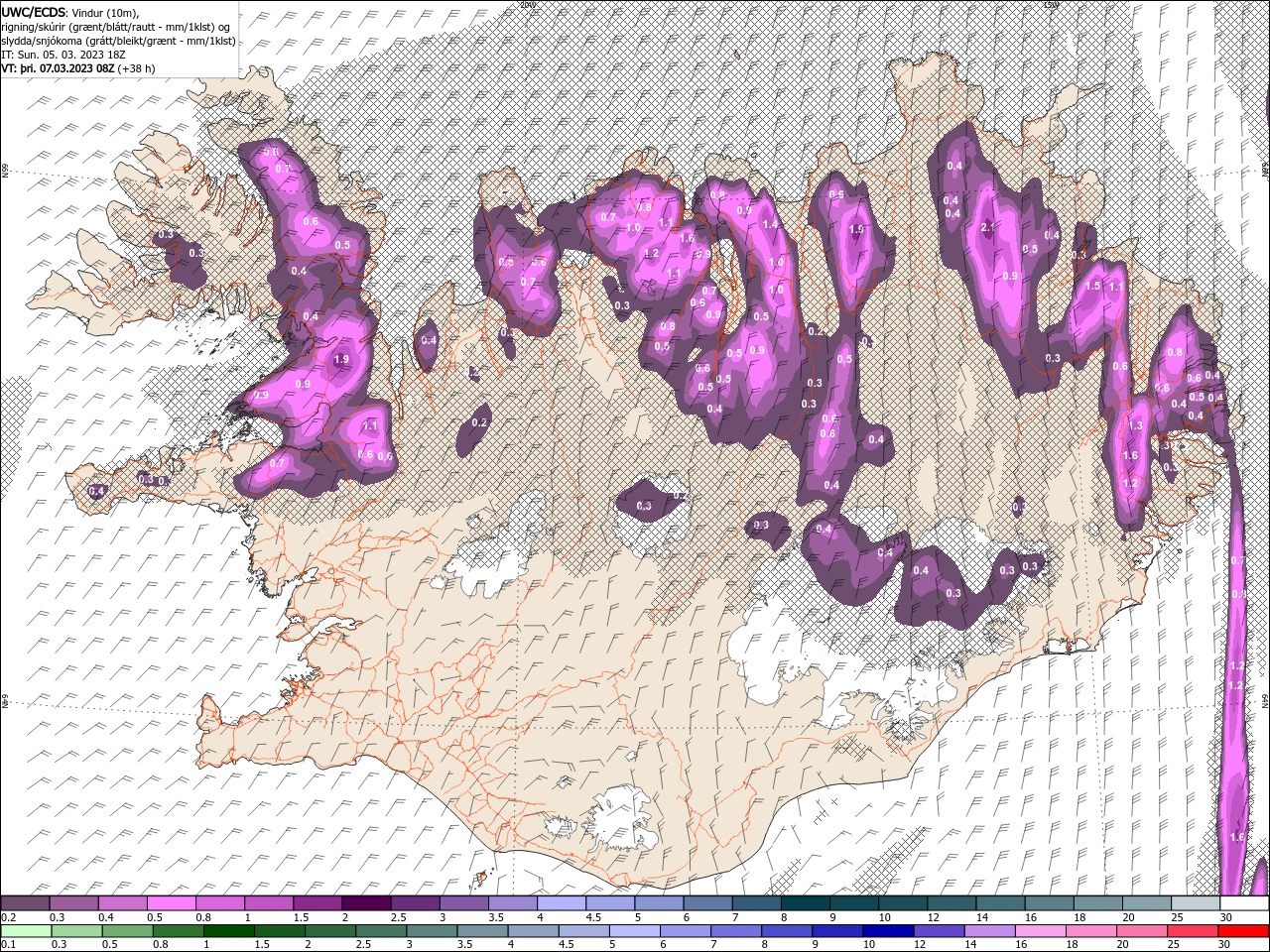1270x952 pixels.
Task: Pick the snow legend swatch starting at 4.5
Action: coord(610,903)
